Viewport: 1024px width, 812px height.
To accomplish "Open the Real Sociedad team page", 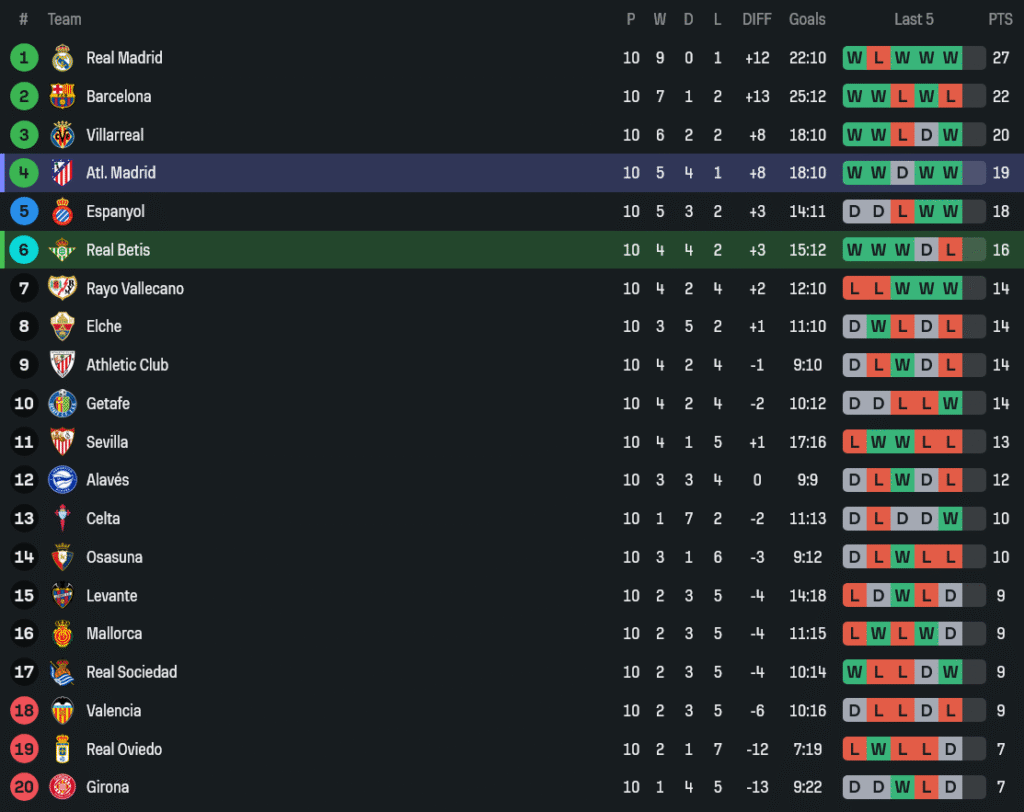I will coord(131,672).
